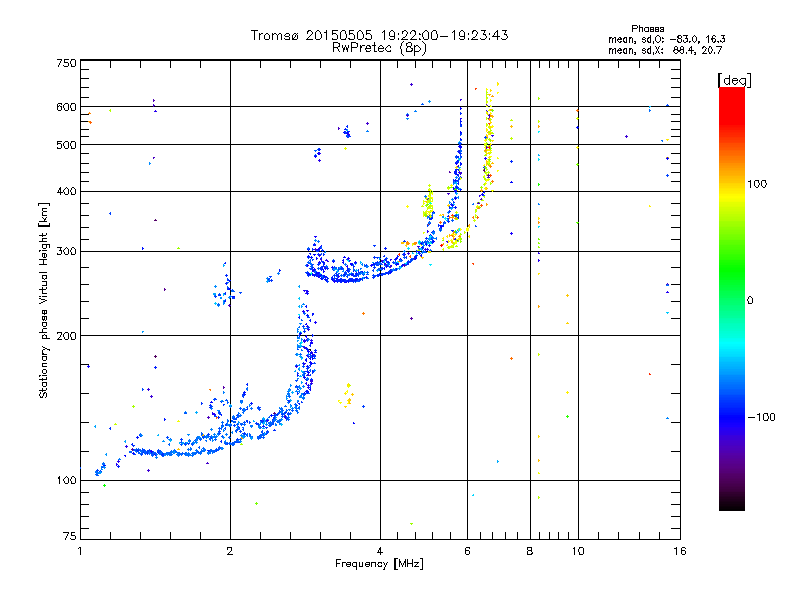800x600 pixels.
Task: Click y-axis tick label '500'
Action: [66, 145]
